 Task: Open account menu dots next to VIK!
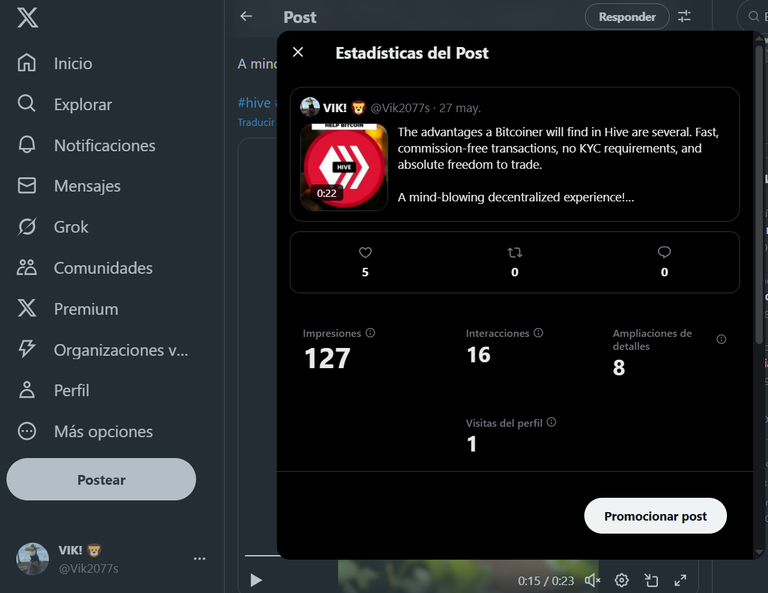coord(199,559)
